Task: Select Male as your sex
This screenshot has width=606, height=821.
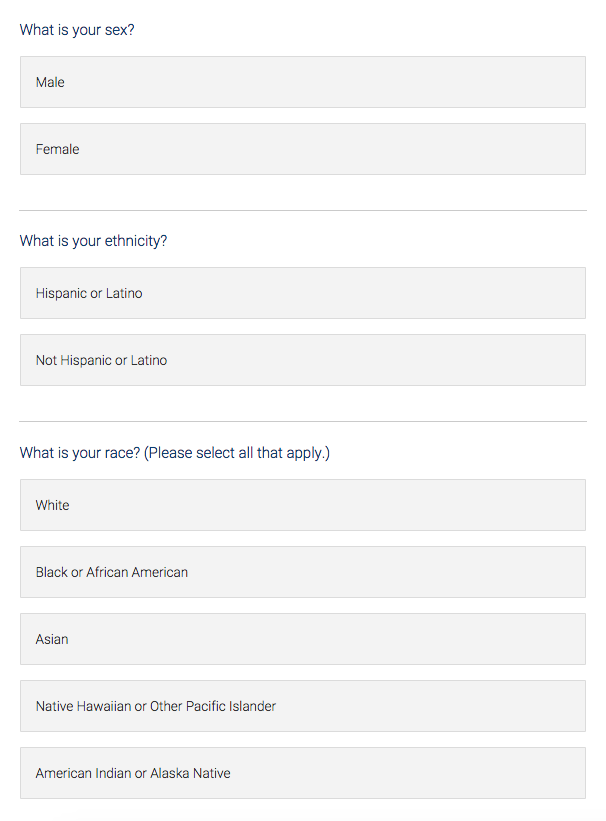Action: pos(302,82)
